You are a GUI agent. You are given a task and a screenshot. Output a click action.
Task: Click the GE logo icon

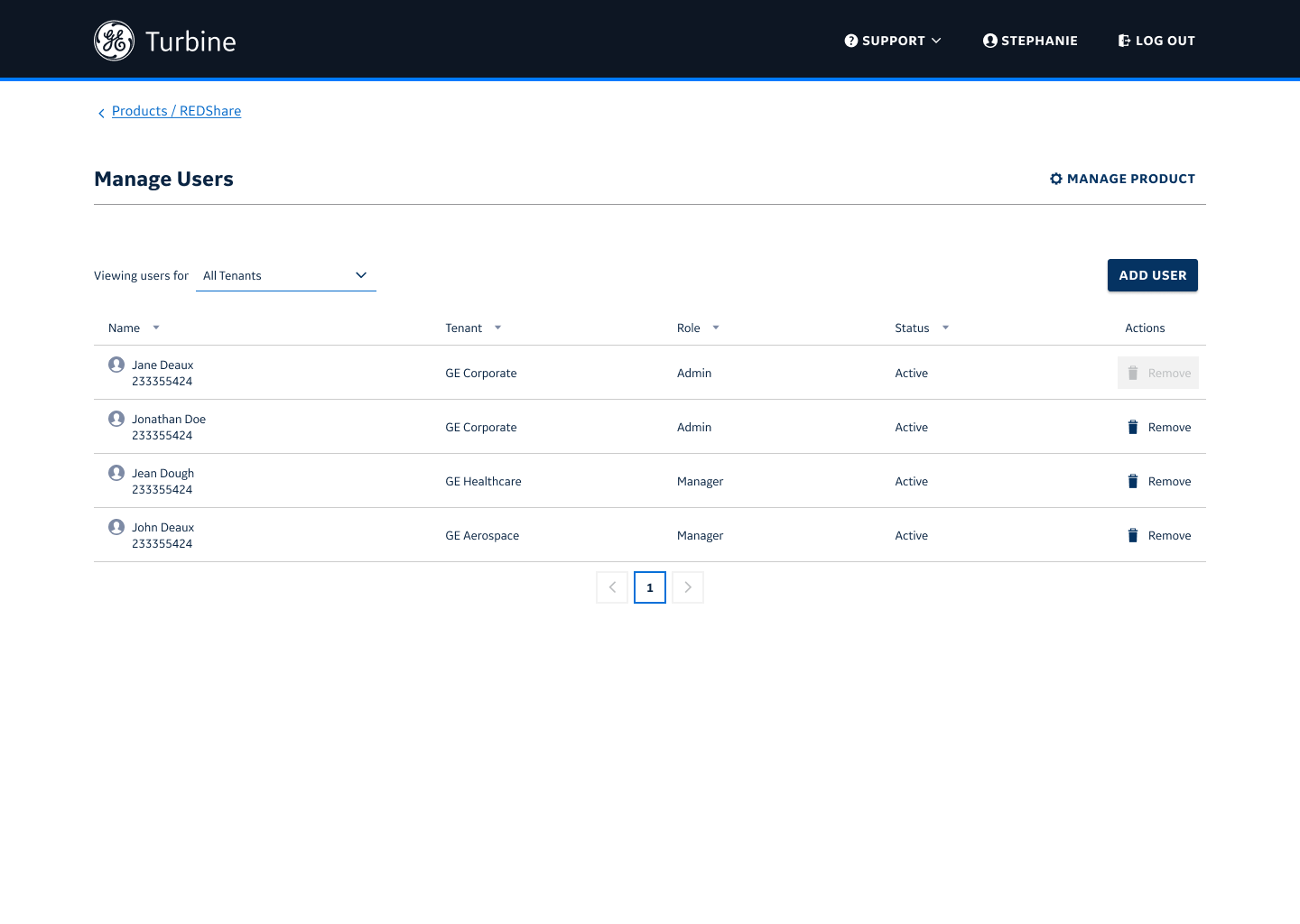click(115, 41)
